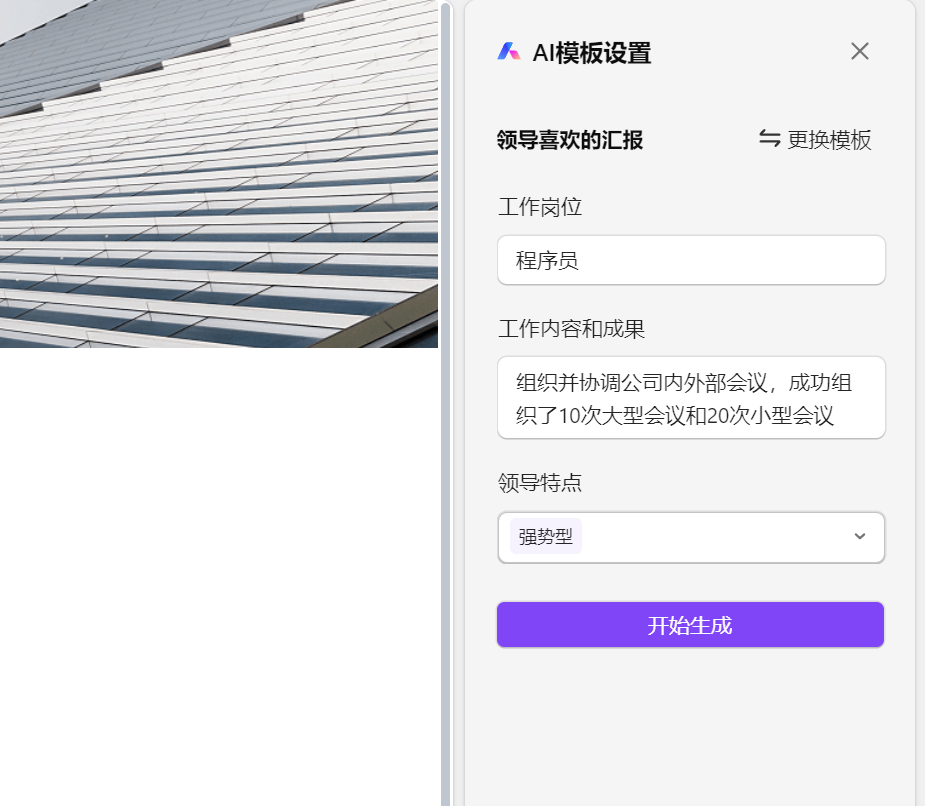The width and height of the screenshot is (925, 806).
Task: Click the 工作岗位 field containing 程序员
Action: tap(691, 260)
